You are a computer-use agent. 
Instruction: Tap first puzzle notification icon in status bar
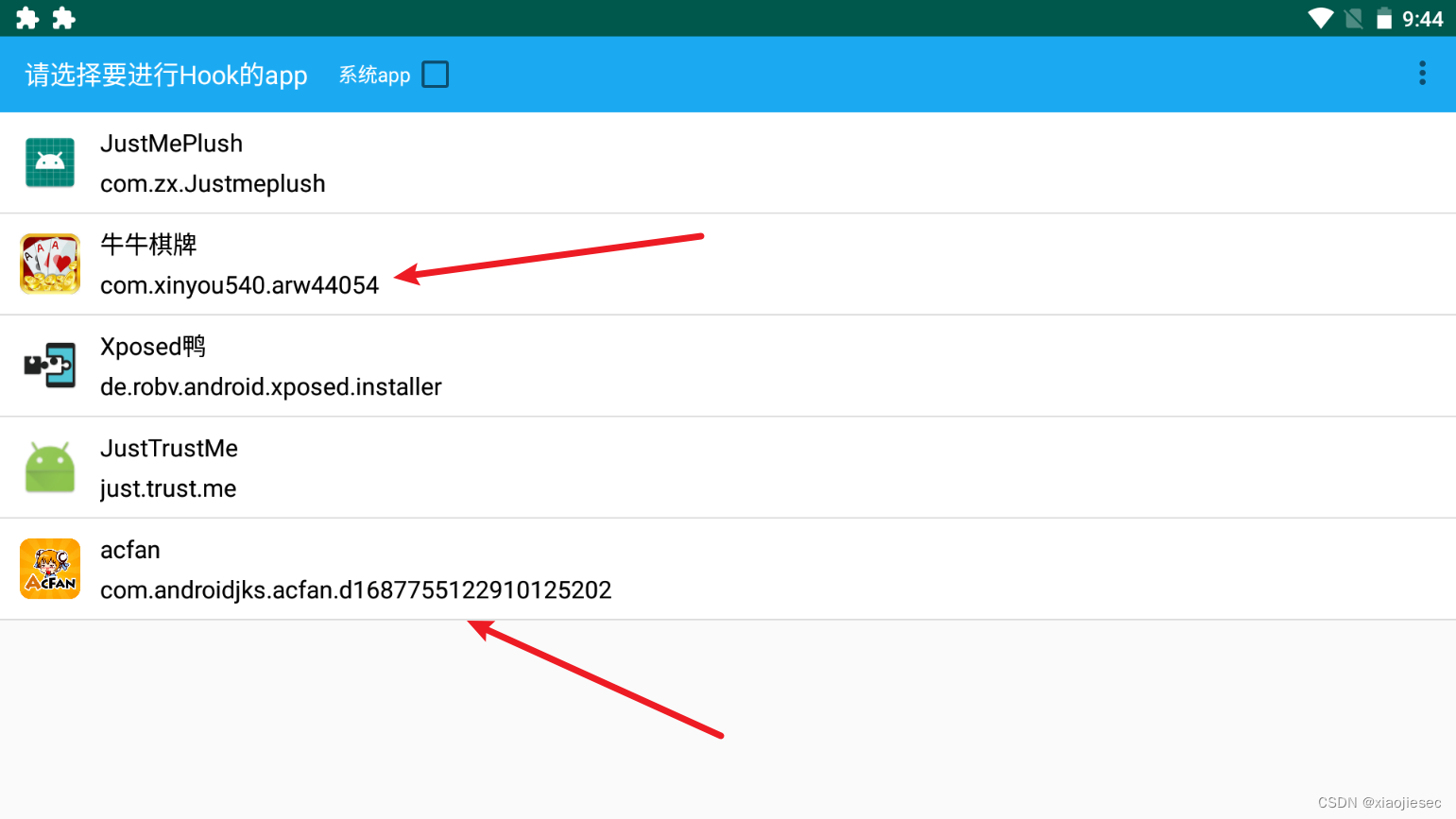28,18
